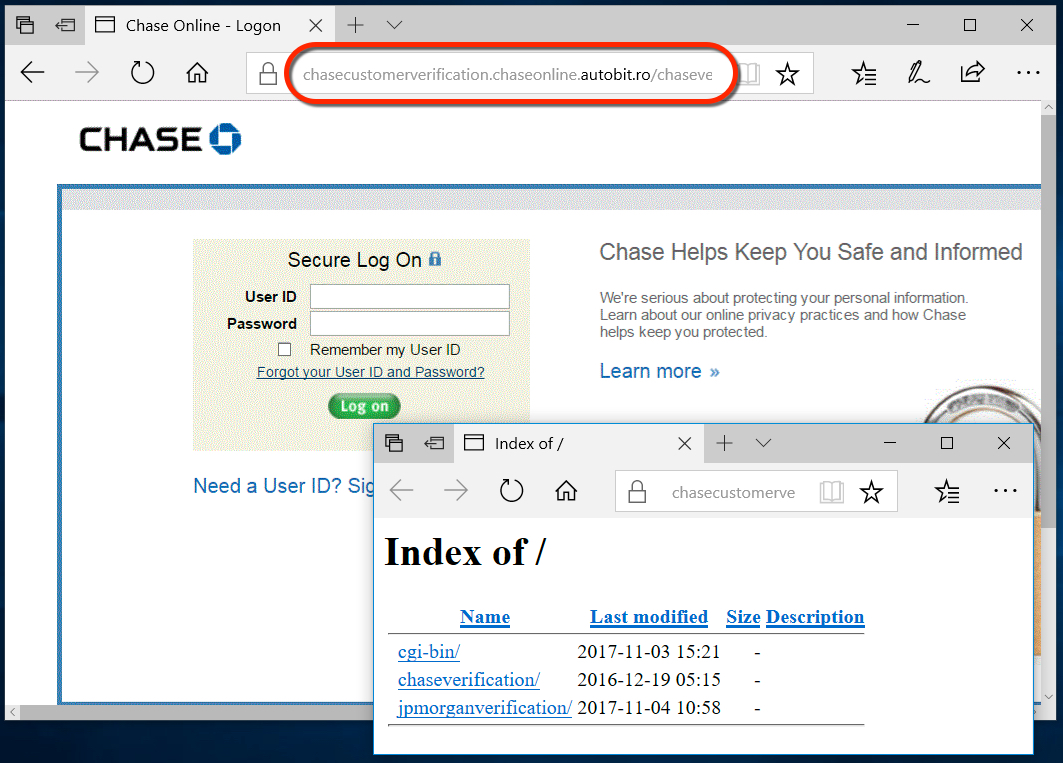
Task: Add Chase page to favorites with star
Action: pos(787,73)
